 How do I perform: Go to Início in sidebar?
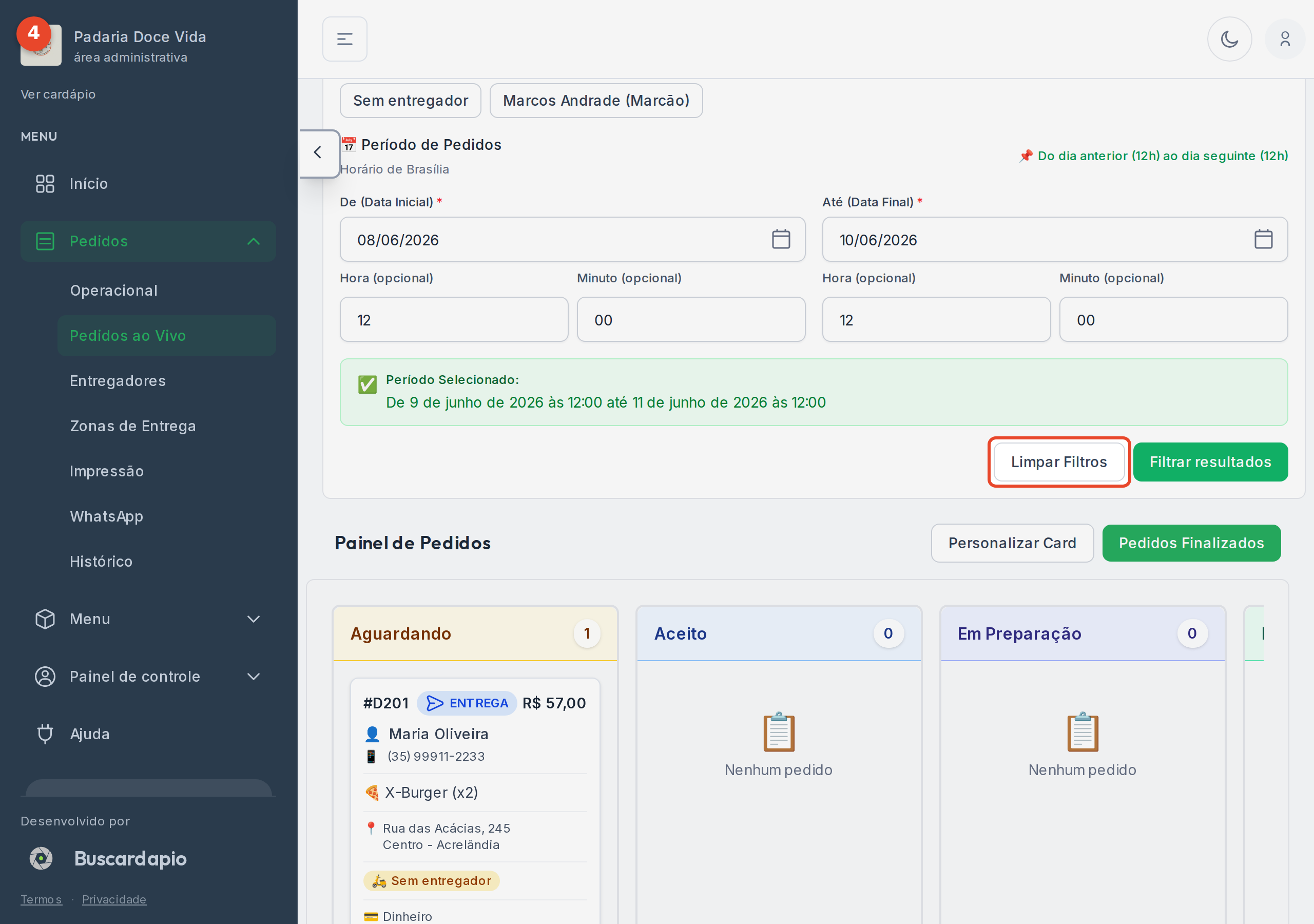point(148,184)
